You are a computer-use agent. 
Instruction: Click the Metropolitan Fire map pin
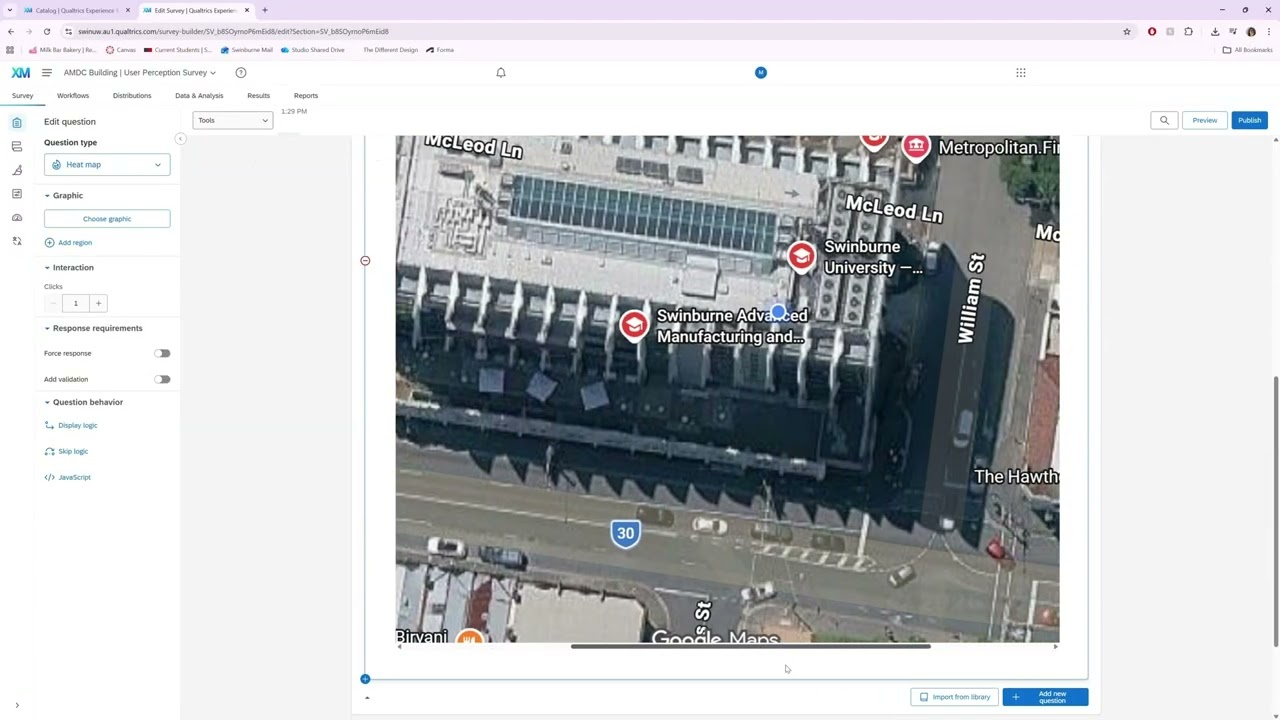(915, 148)
